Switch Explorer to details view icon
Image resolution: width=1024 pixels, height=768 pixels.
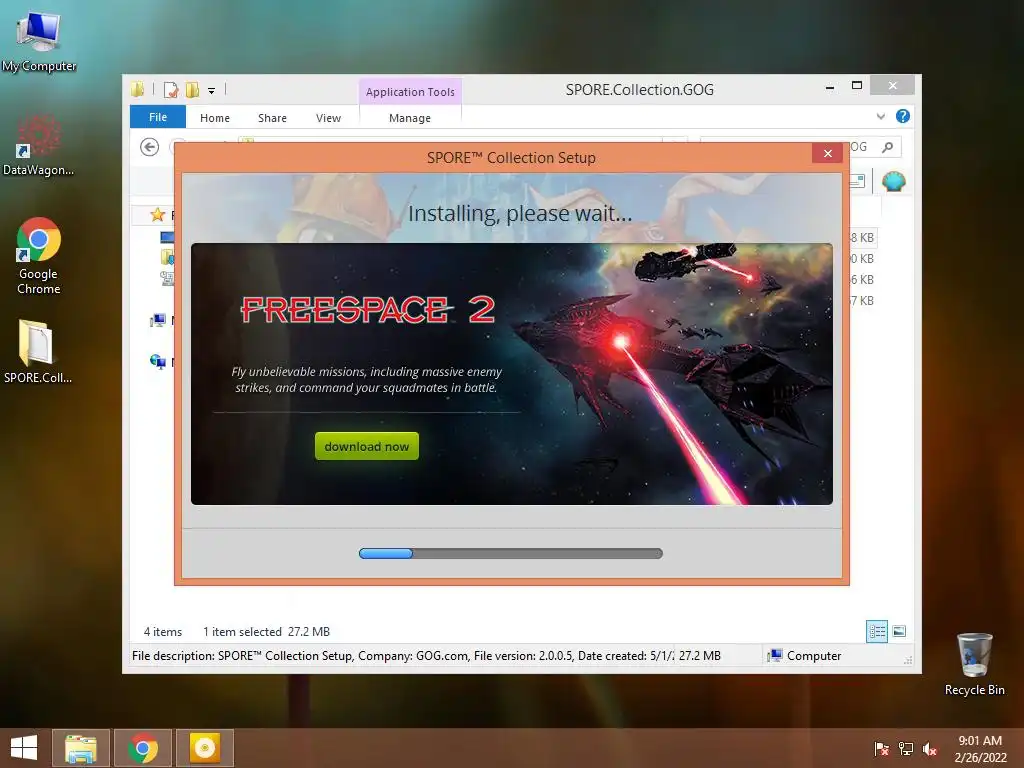[877, 631]
